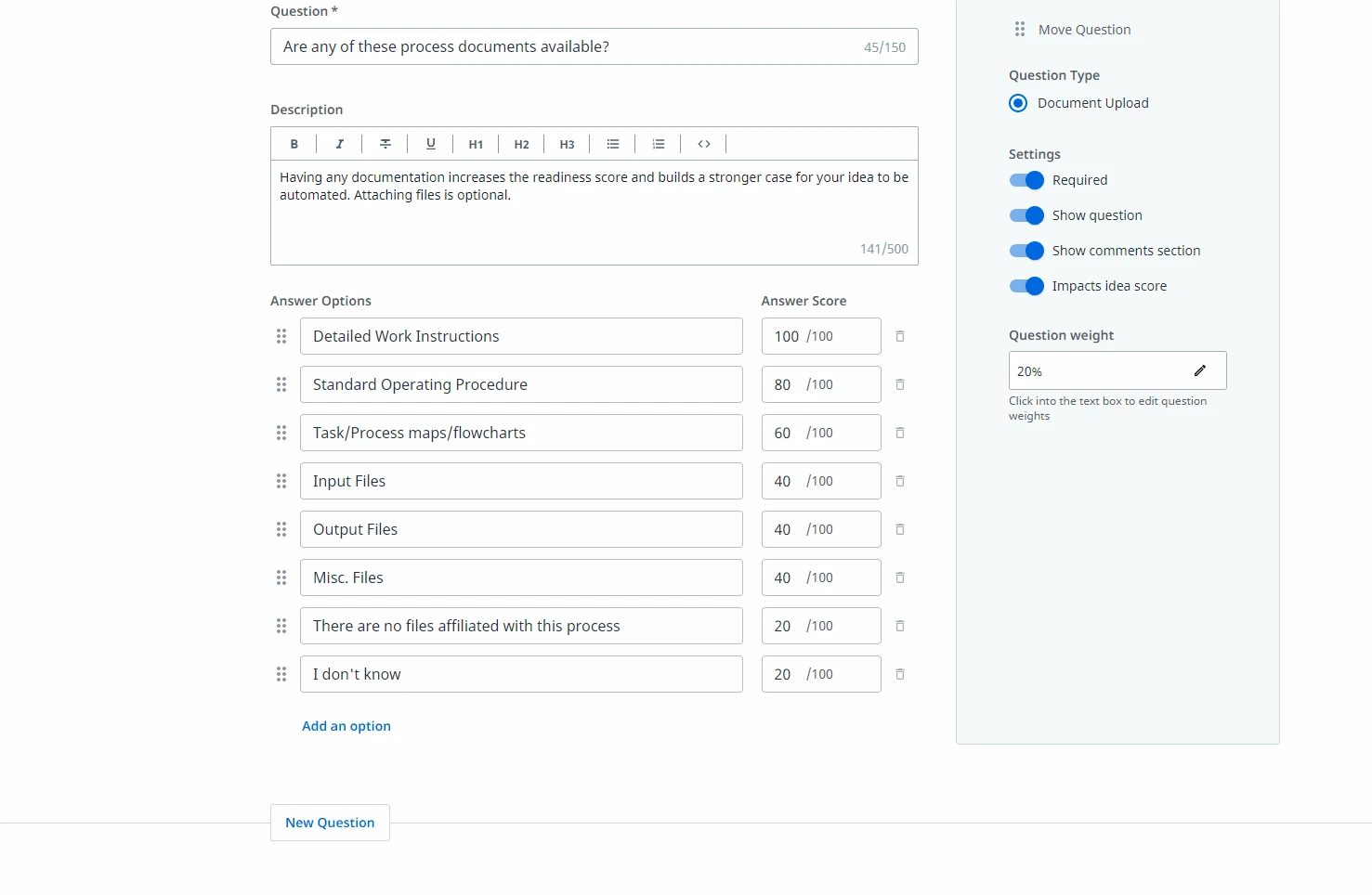Screen dimensions: 1372x895
Task: Grab the Input Files drag handle
Action: point(281,481)
